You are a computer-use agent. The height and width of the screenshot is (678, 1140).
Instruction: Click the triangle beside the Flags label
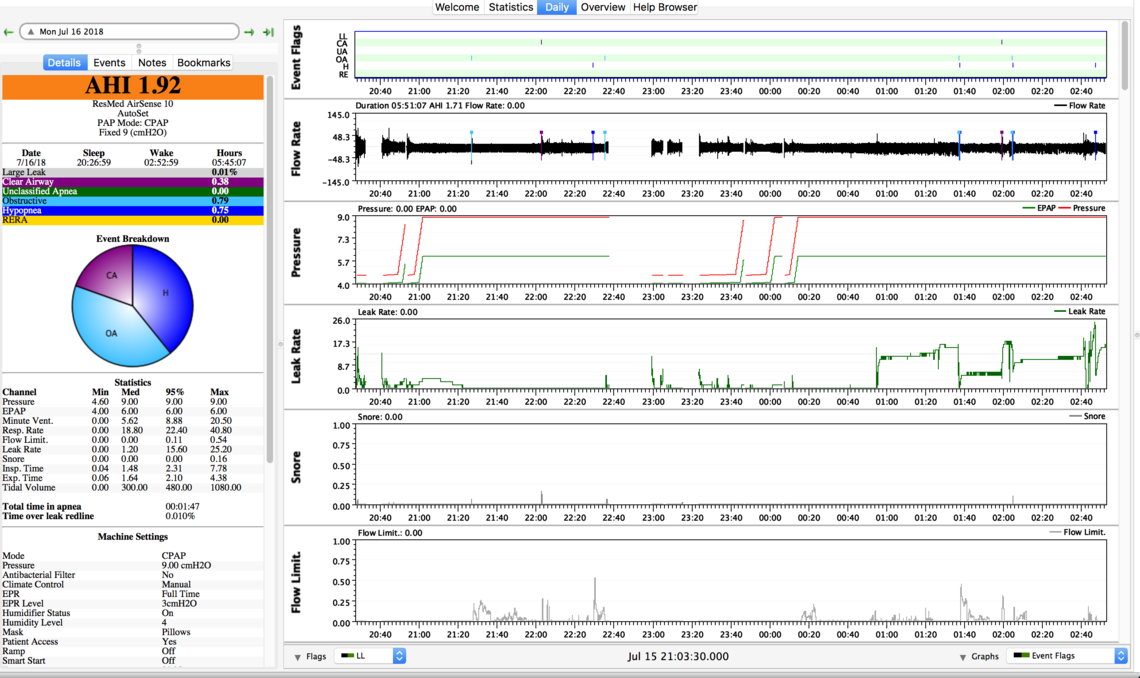pyautogui.click(x=298, y=657)
